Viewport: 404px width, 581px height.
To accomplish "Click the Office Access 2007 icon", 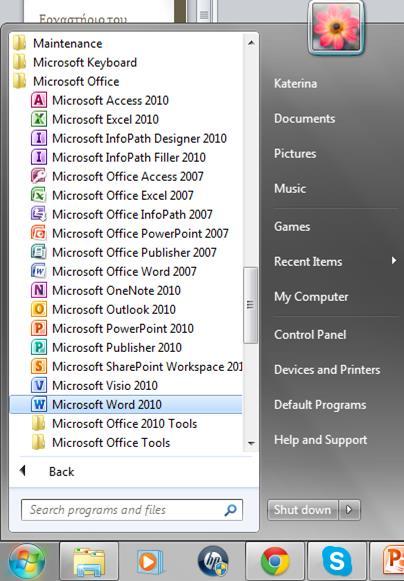I will coord(39,176).
